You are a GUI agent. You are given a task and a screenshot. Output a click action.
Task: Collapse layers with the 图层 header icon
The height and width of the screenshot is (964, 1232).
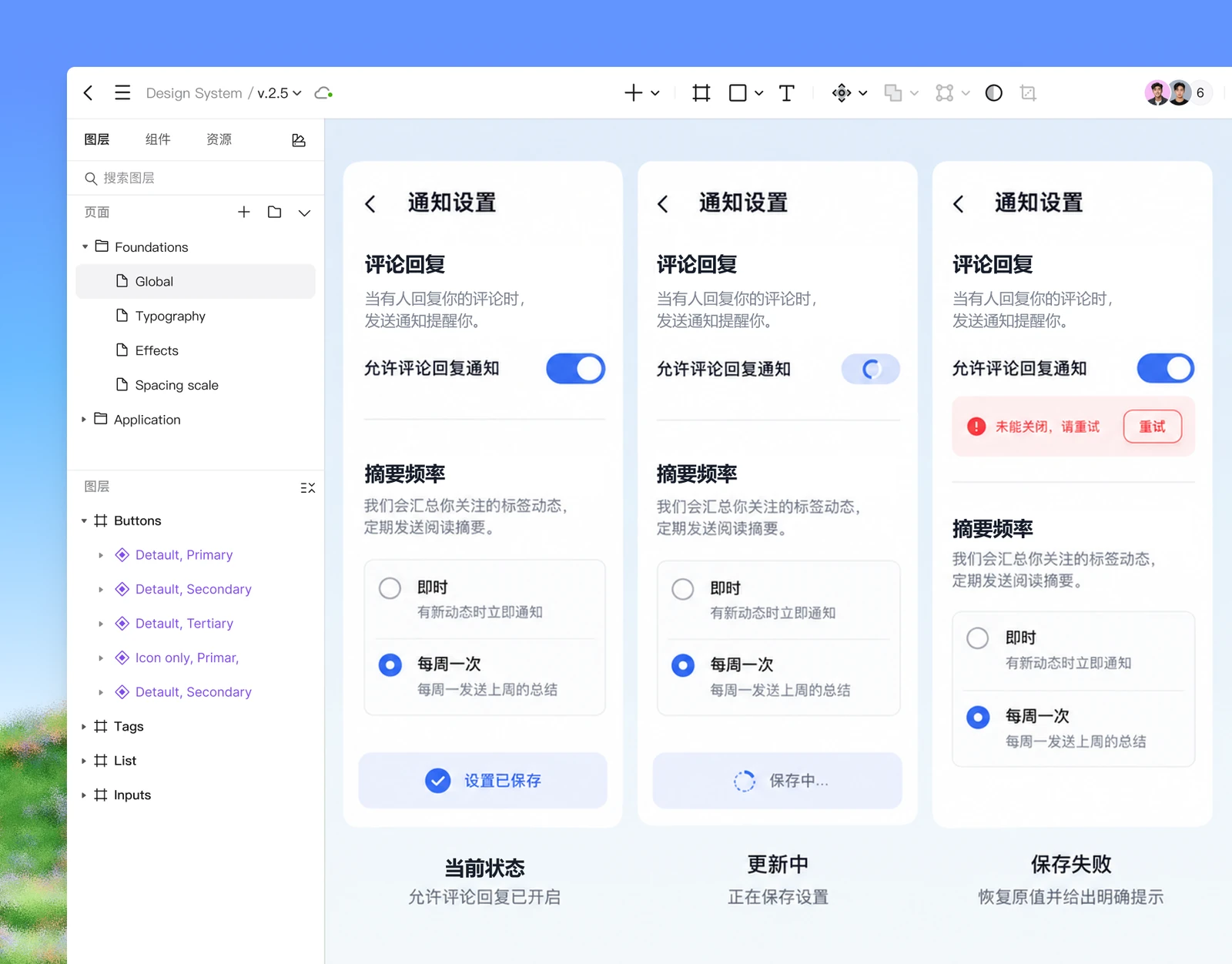(x=307, y=487)
